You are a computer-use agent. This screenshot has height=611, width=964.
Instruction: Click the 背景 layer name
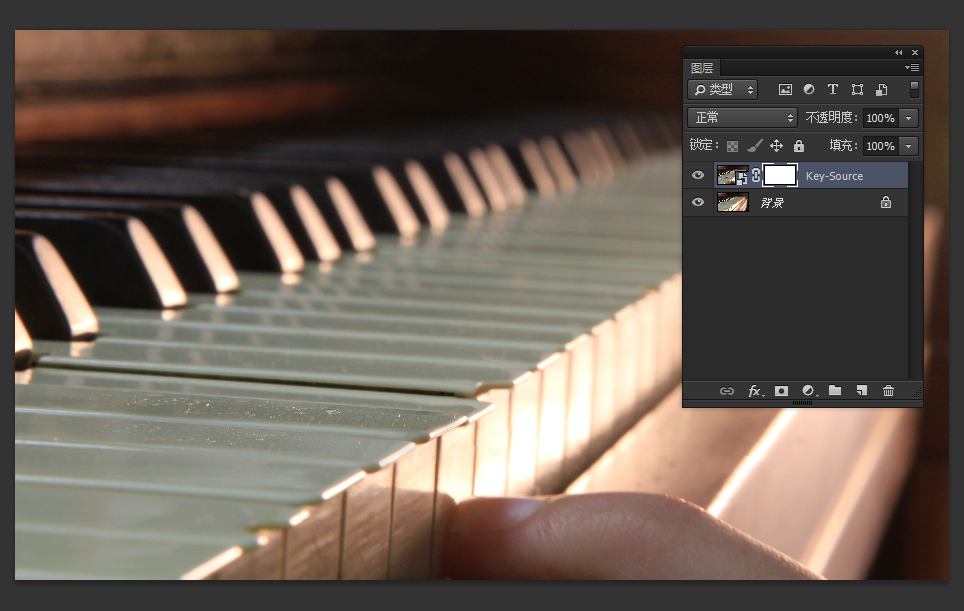(772, 202)
